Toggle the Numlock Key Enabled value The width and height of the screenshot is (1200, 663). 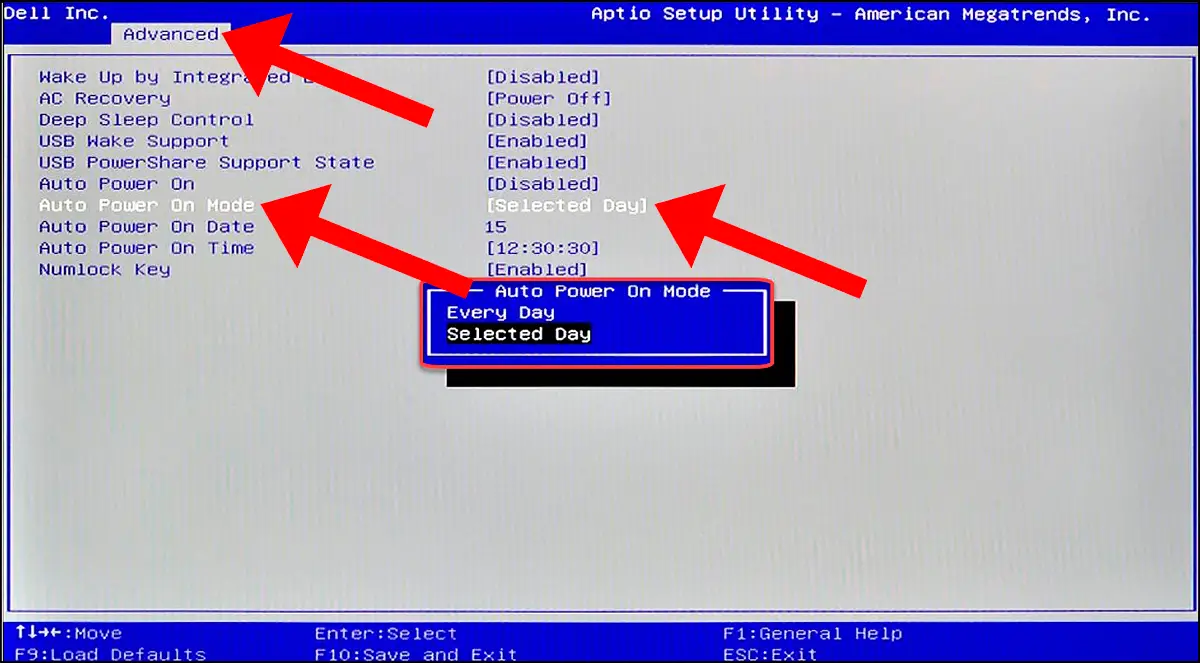click(537, 270)
